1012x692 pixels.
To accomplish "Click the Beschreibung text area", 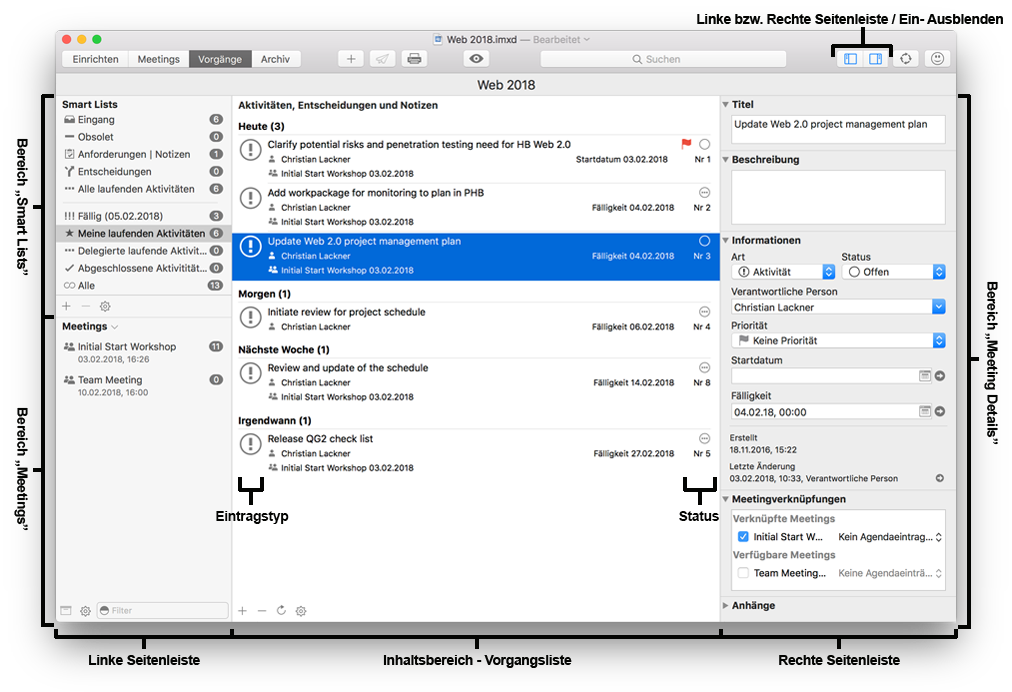I will point(838,198).
